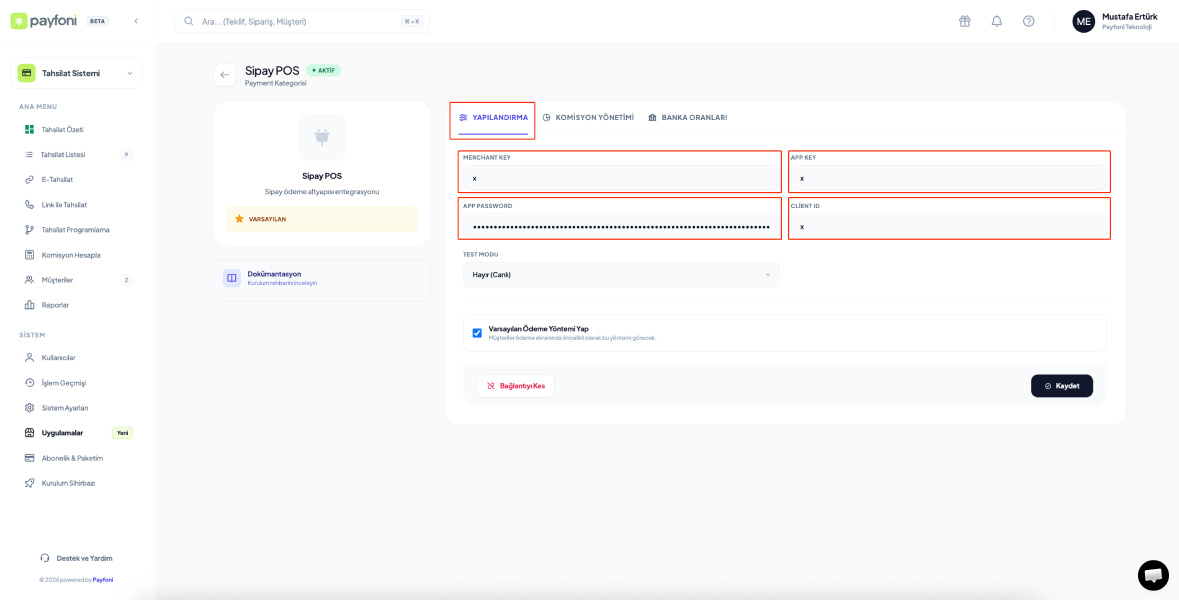Toggle Varsayılan Ödeme Yöntemi Yap checkbox
Image resolution: width=1179 pixels, height=600 pixels.
click(477, 333)
